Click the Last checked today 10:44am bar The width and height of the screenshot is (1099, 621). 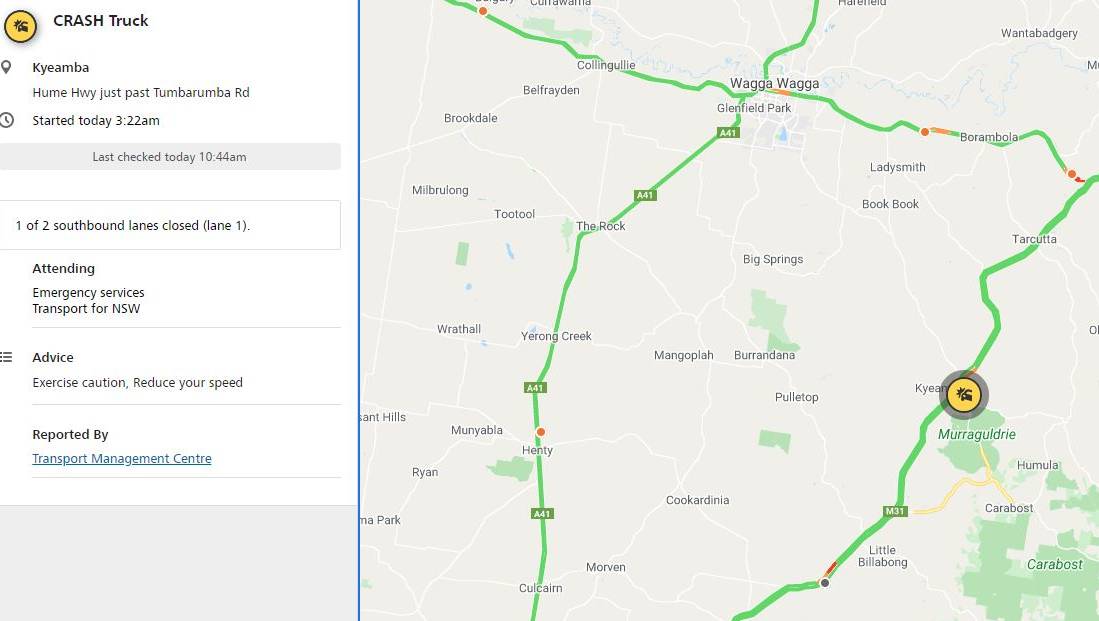pyautogui.click(x=170, y=157)
